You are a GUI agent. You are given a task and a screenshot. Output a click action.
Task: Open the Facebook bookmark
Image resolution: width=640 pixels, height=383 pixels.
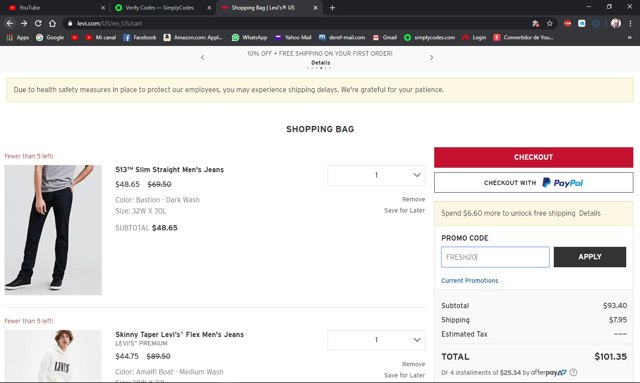(140, 38)
